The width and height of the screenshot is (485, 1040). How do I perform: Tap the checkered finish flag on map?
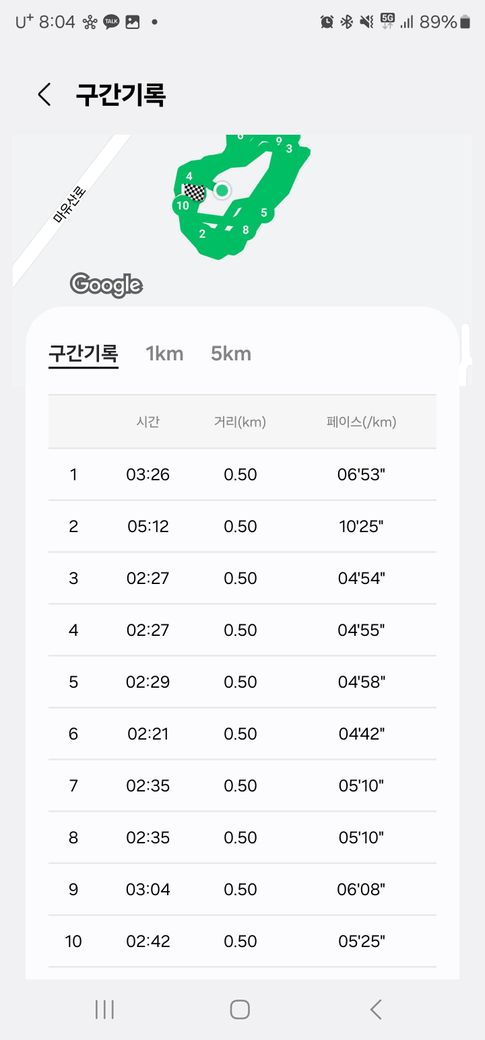(x=194, y=192)
